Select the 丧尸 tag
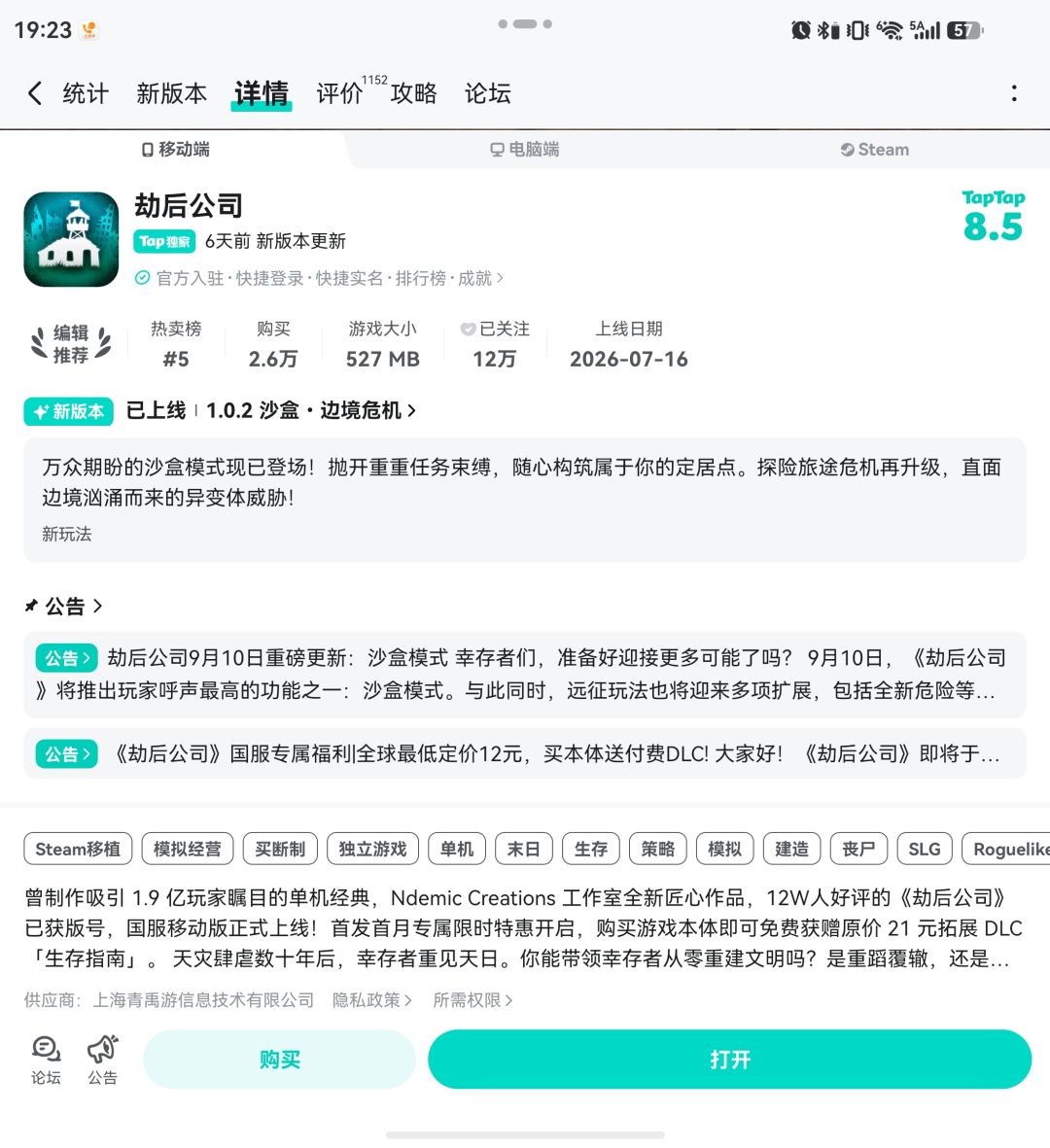Screen dimensions: 1050x1148 point(858,850)
